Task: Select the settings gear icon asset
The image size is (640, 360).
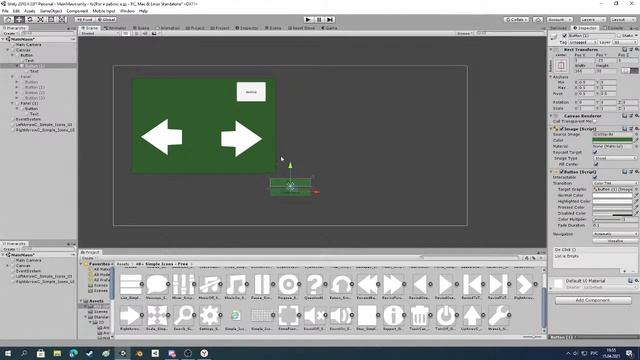Action: point(209,315)
